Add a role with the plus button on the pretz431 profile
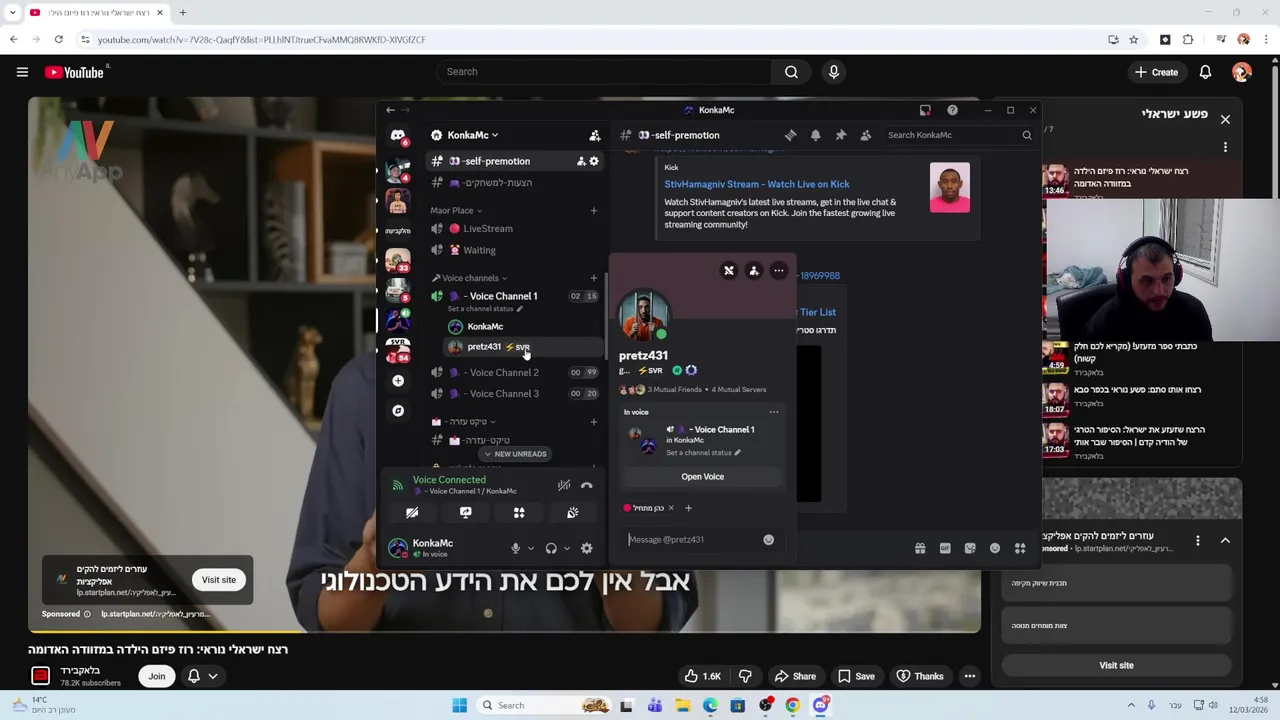This screenshot has height=720, width=1280. (688, 508)
